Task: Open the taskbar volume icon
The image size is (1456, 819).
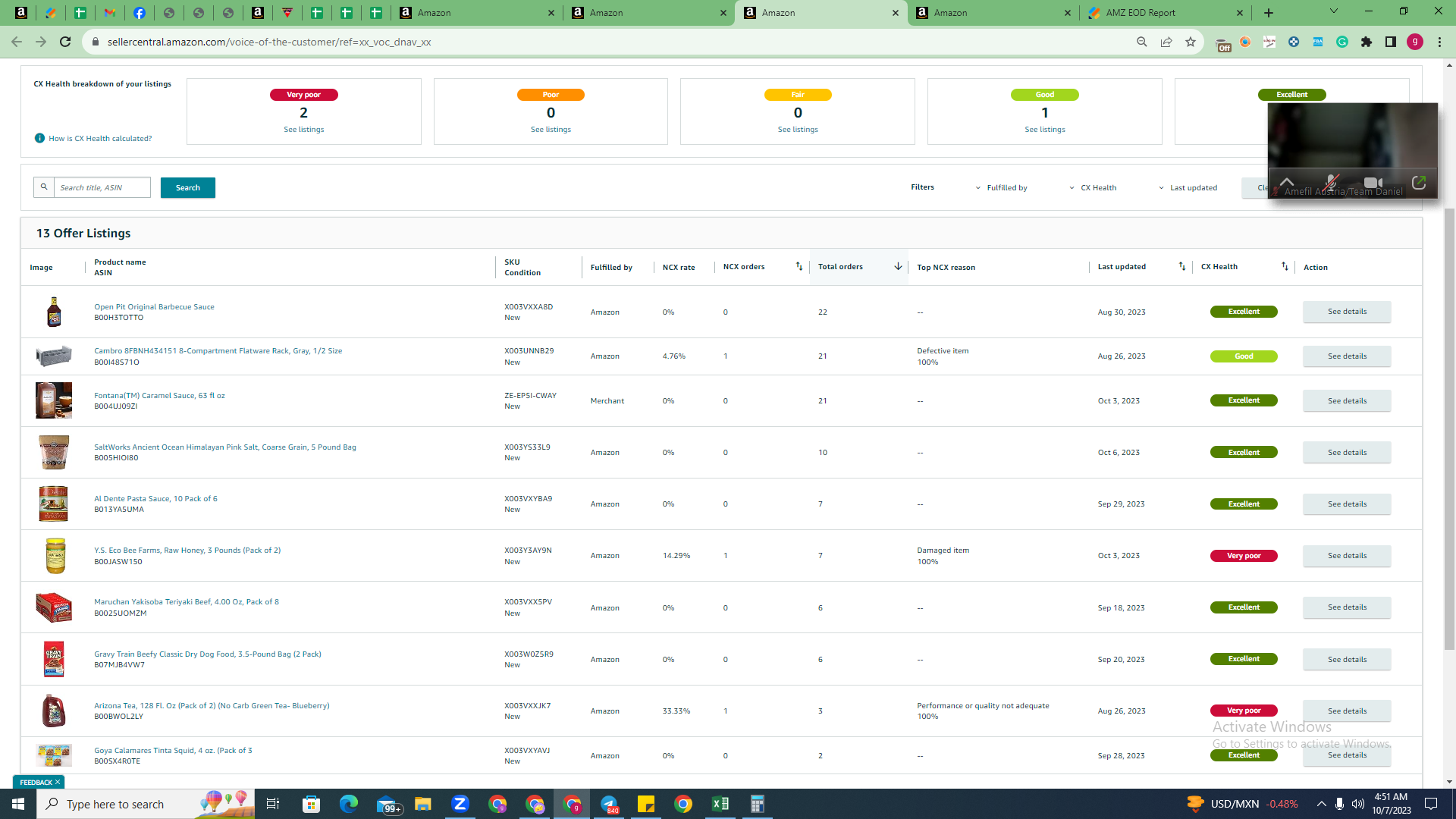Action: [x=1357, y=804]
